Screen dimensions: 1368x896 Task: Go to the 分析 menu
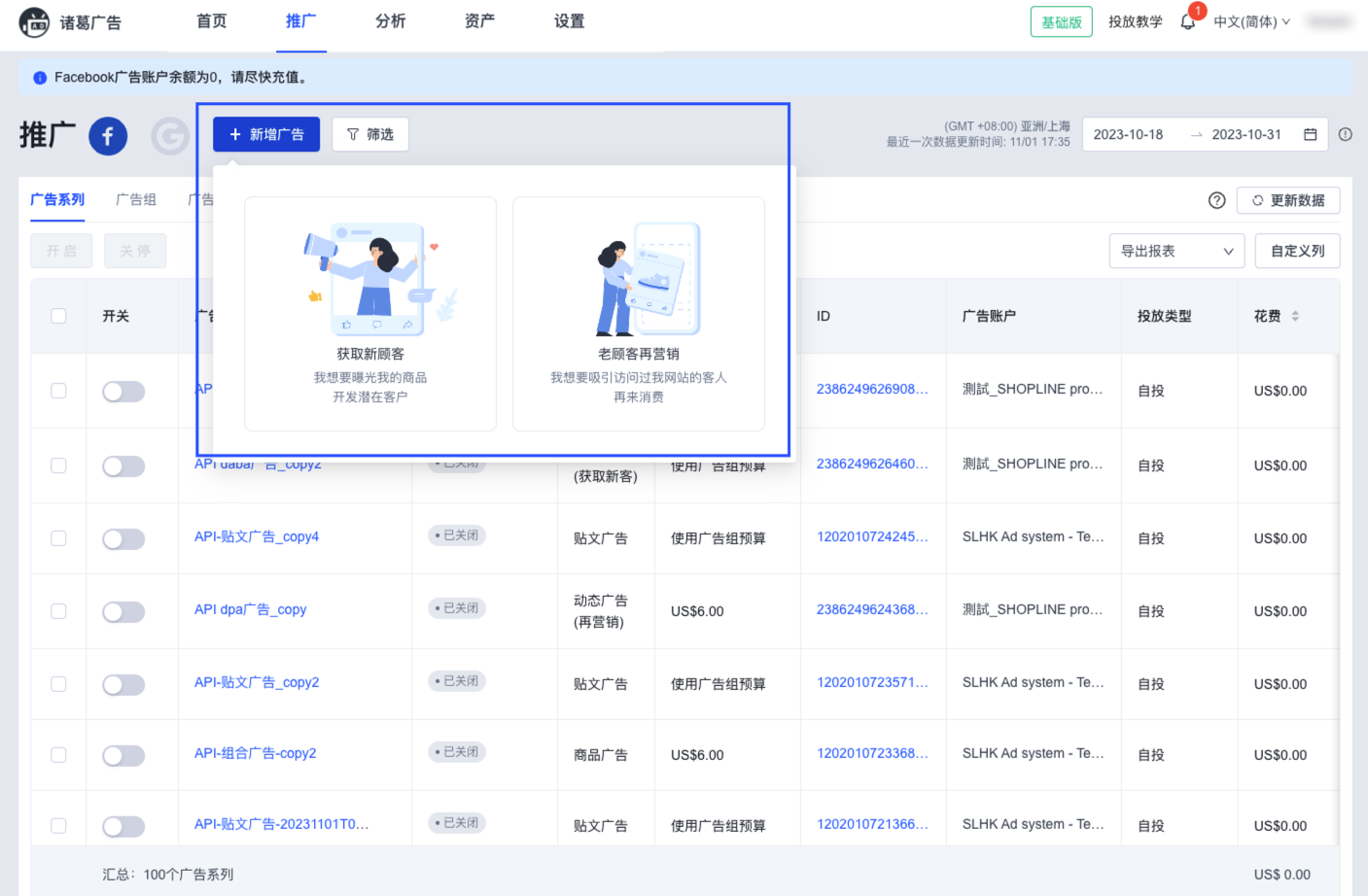point(390,21)
